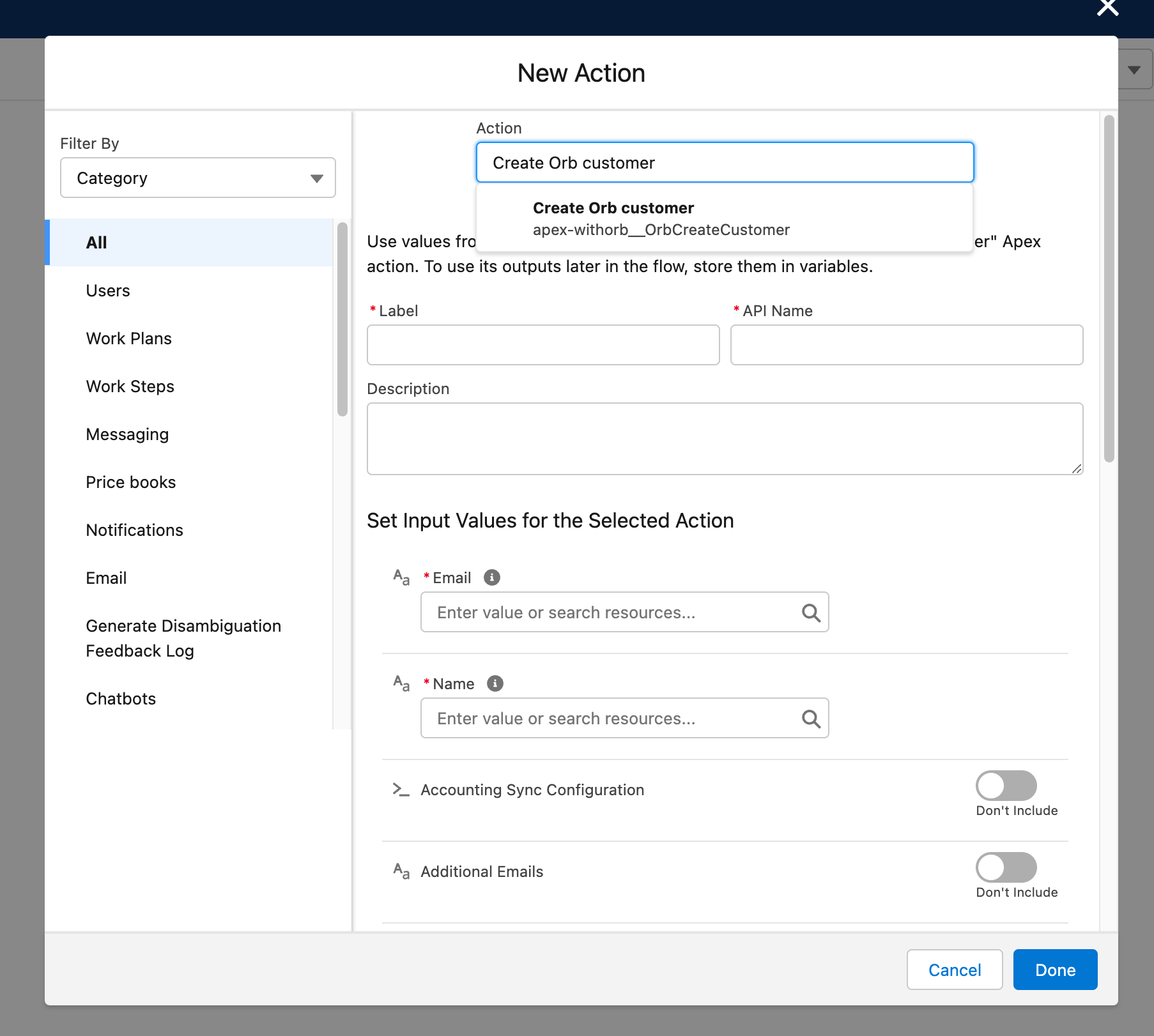The height and width of the screenshot is (1036, 1154).
Task: Choose Create Orb customer suggestion
Action: pos(725,218)
